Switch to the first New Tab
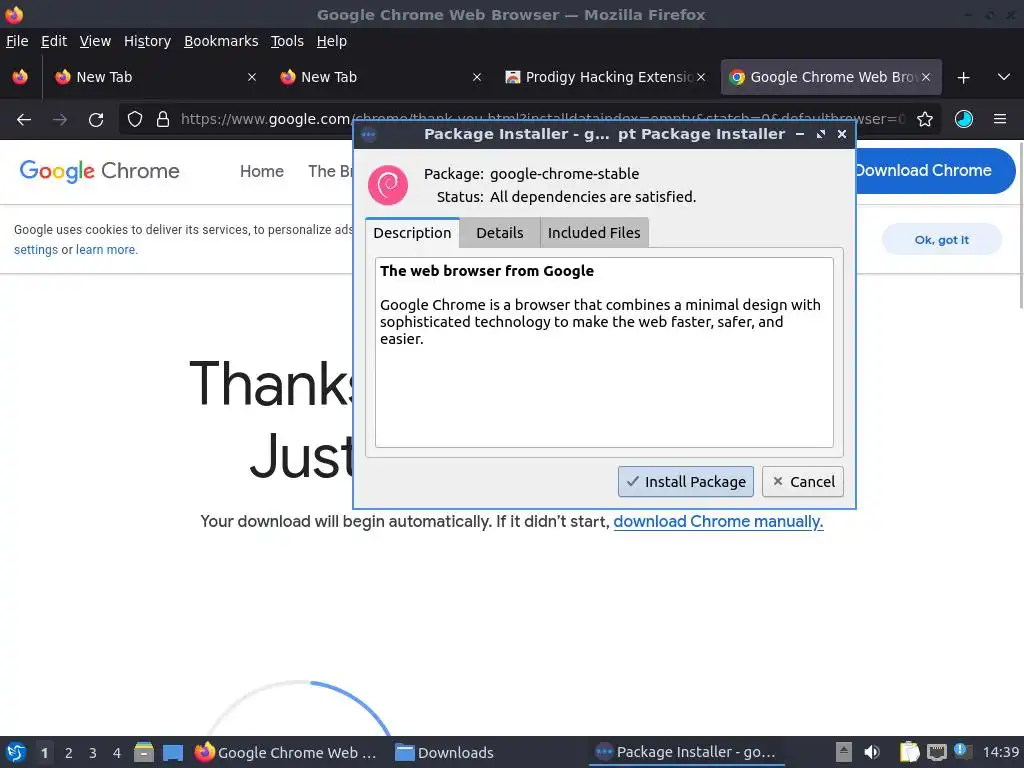This screenshot has height=768, width=1024. (x=155, y=77)
